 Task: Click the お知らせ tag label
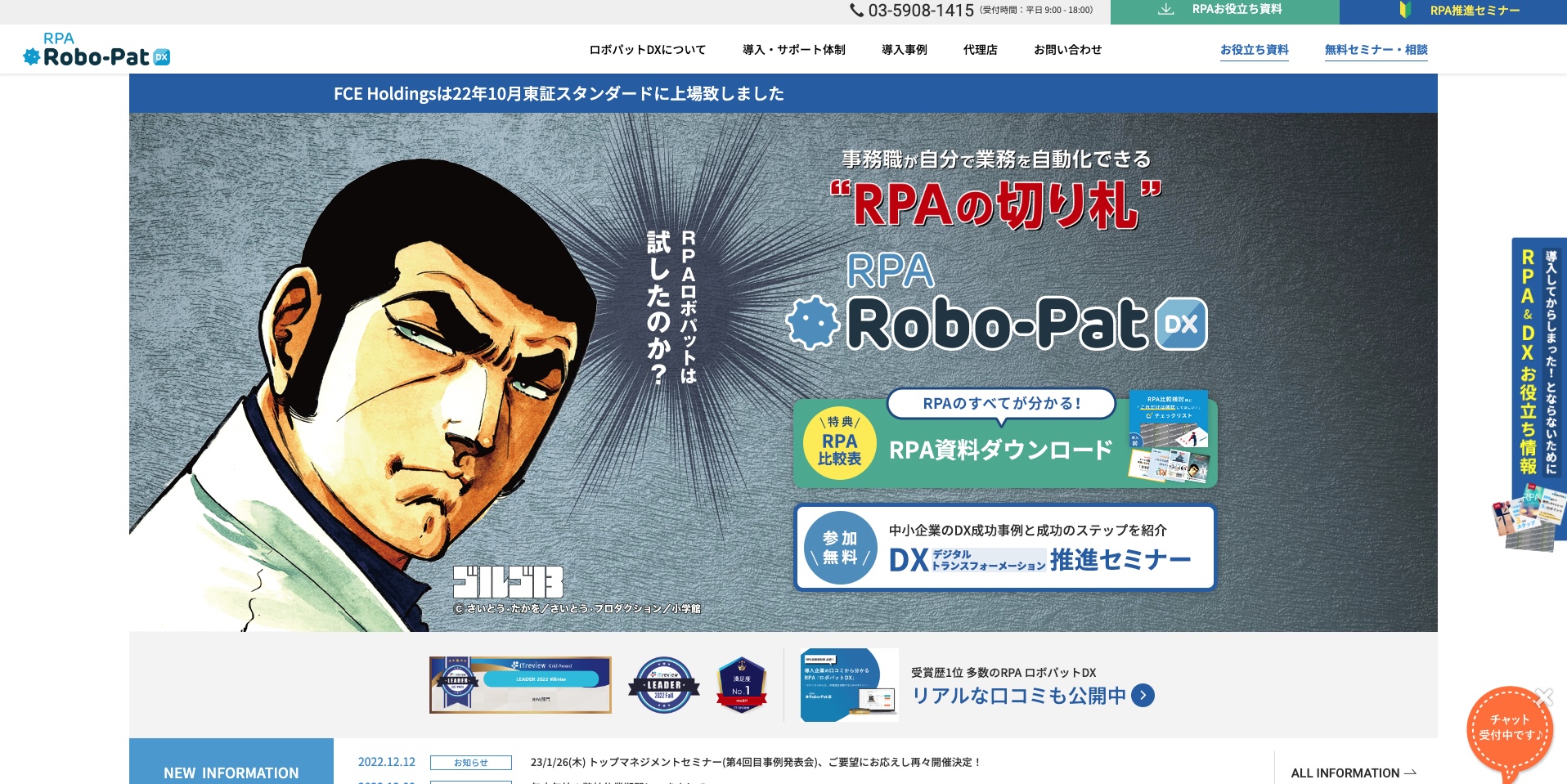coord(471,763)
